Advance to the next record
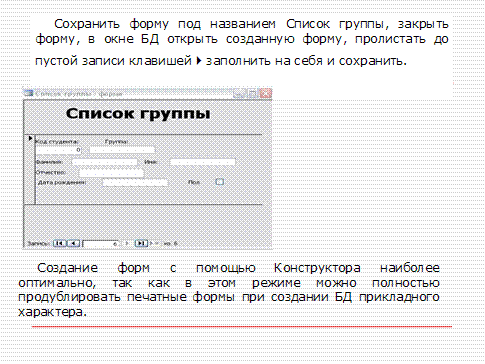Viewport: 485px width, 364px height. [126, 243]
